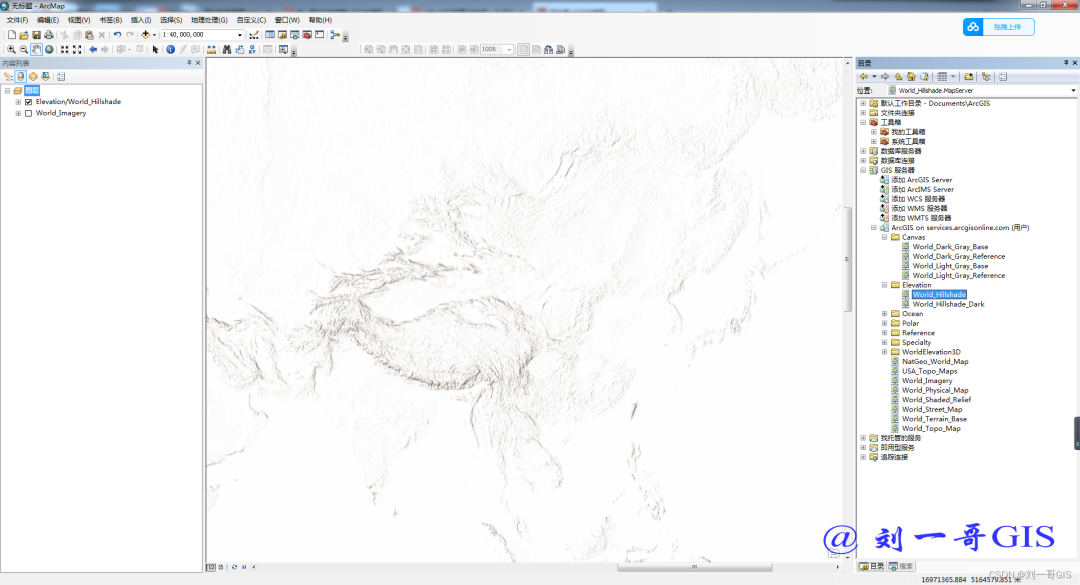Open the 帮助(H) menu

tap(320, 20)
